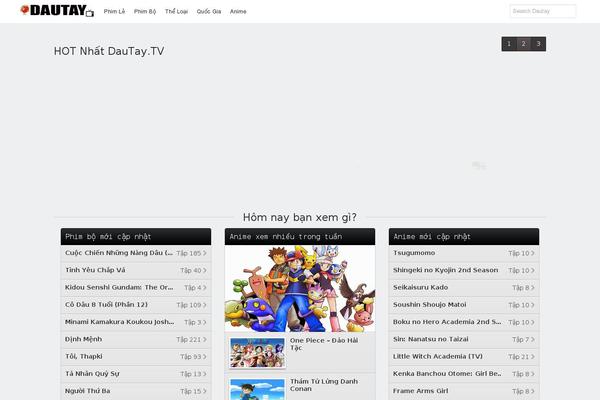Focus the Search Dautay field
This screenshot has height=400, width=600.
pyautogui.click(x=543, y=11)
